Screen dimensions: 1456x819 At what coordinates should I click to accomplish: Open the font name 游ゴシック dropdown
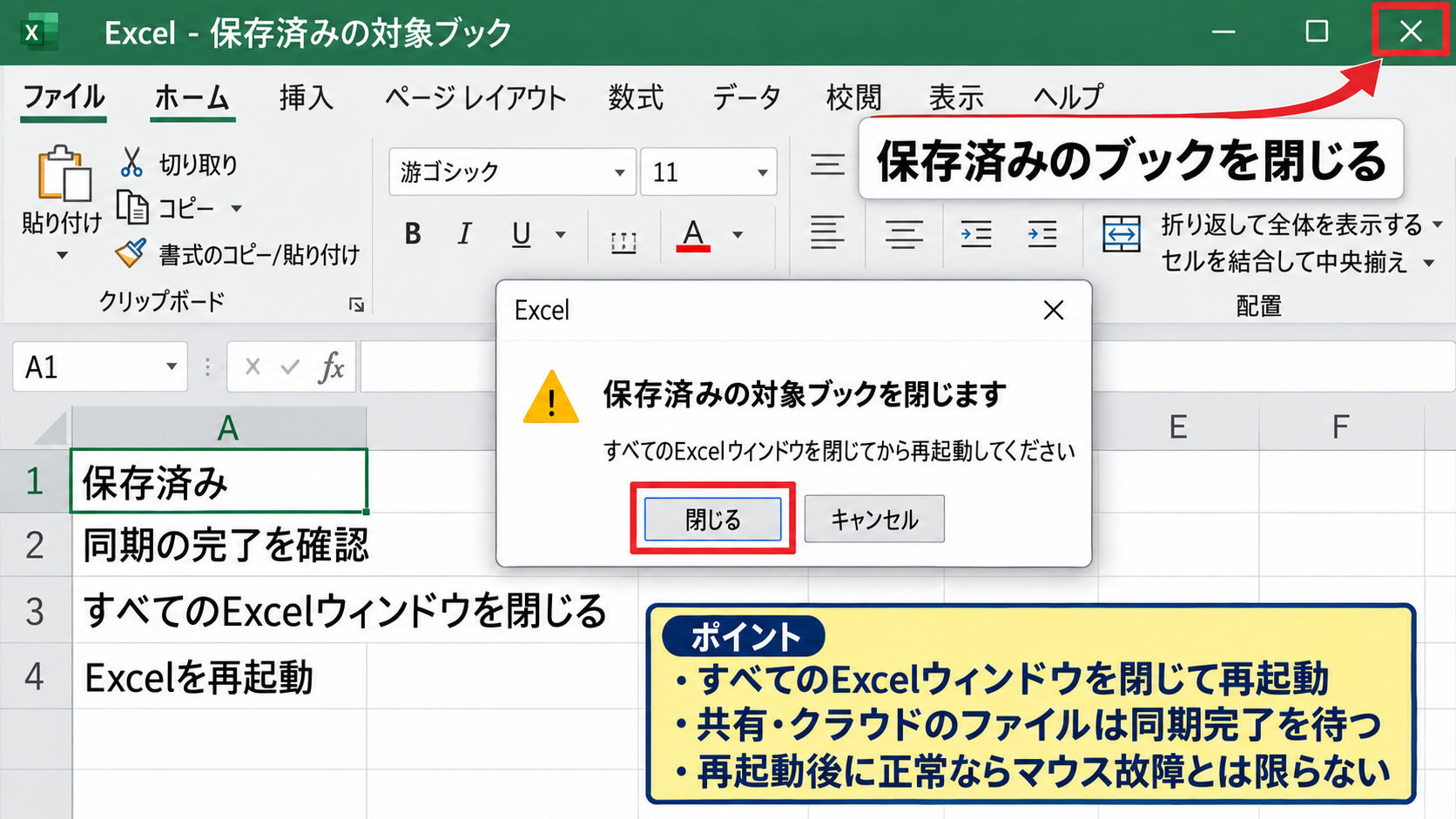coord(619,172)
